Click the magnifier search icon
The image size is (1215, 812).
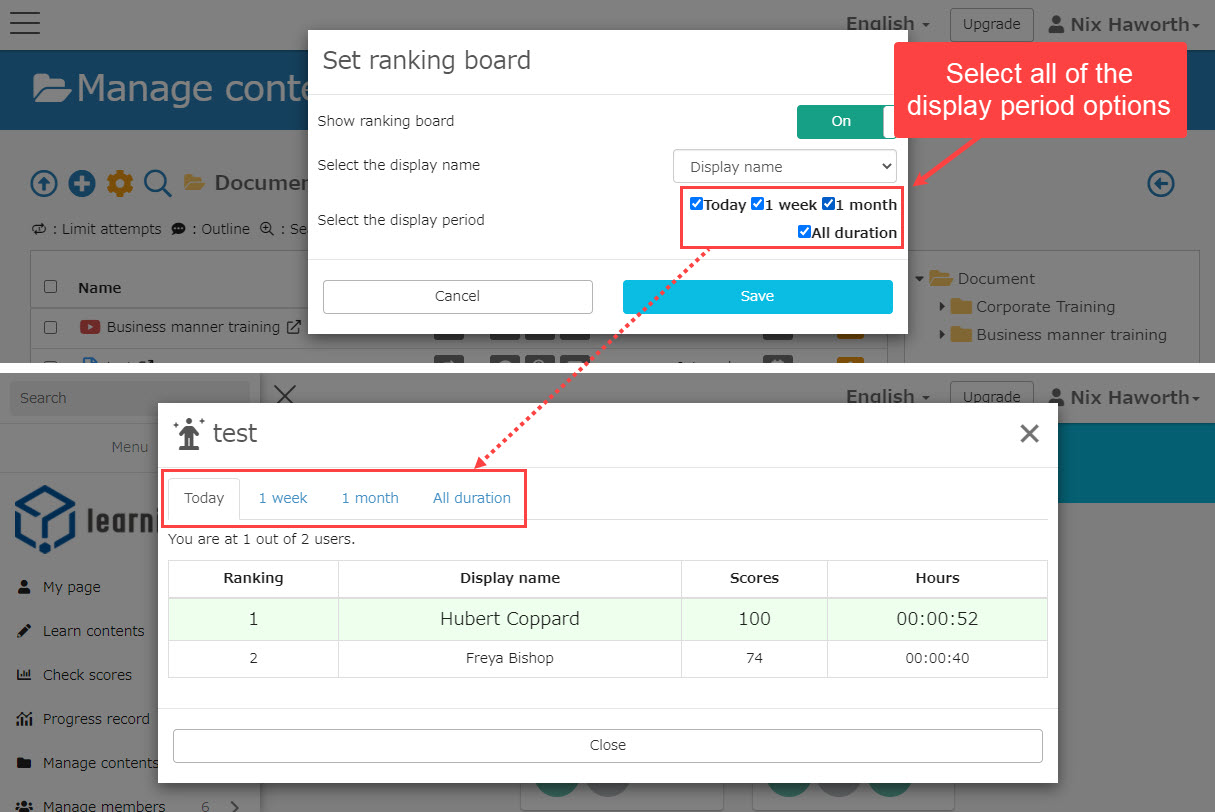(157, 183)
